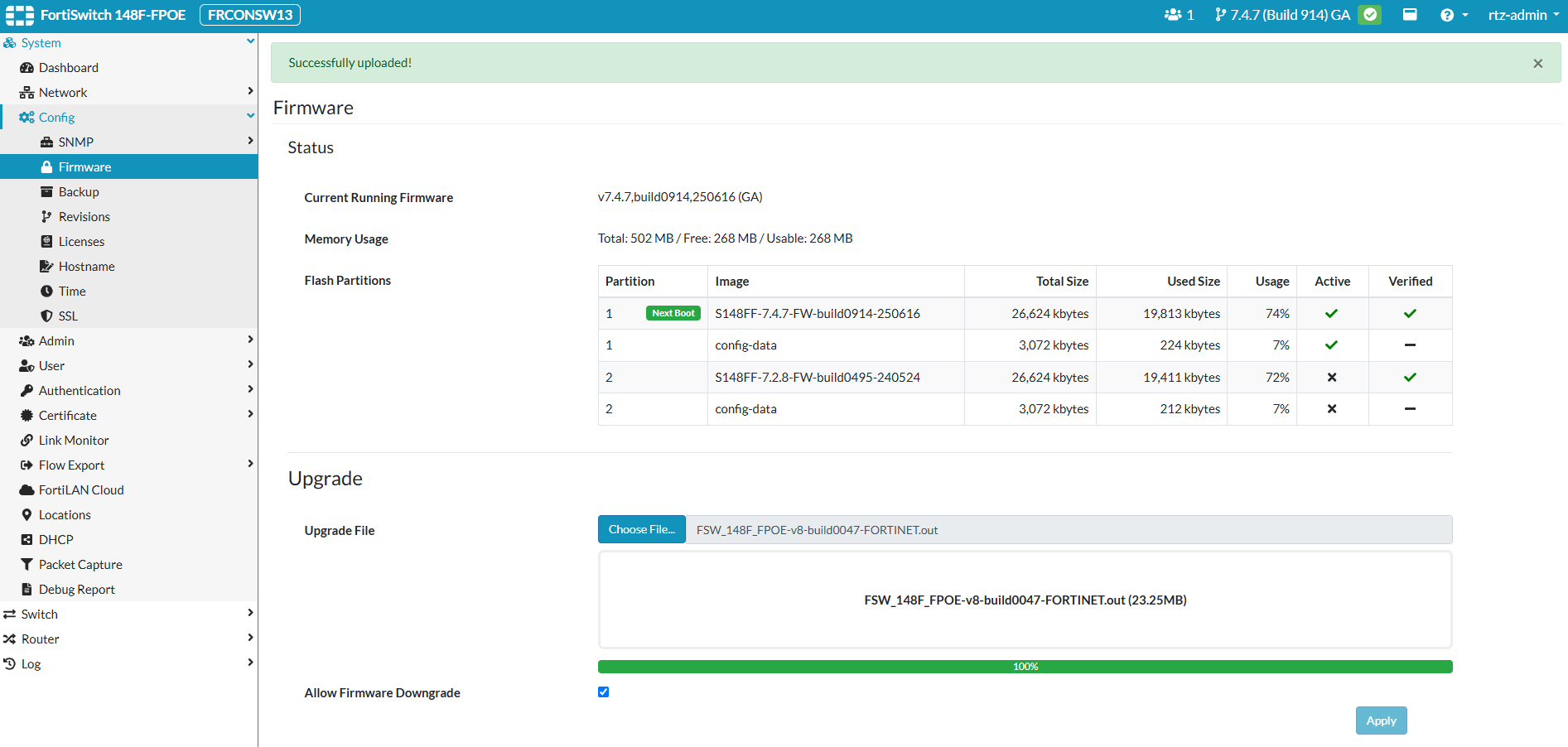Click the upload progress bar at 100%
Viewport: 1568px width, 747px height.
pyautogui.click(x=1025, y=667)
